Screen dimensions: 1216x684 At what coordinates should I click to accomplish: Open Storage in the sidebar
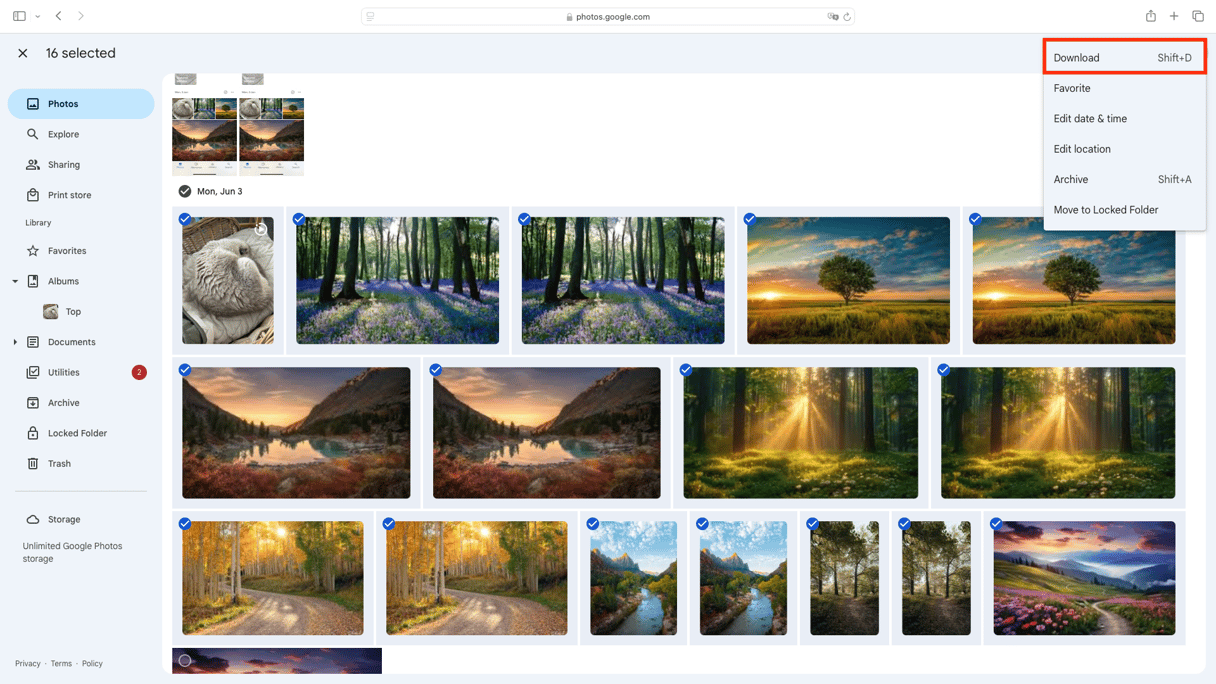point(81,520)
